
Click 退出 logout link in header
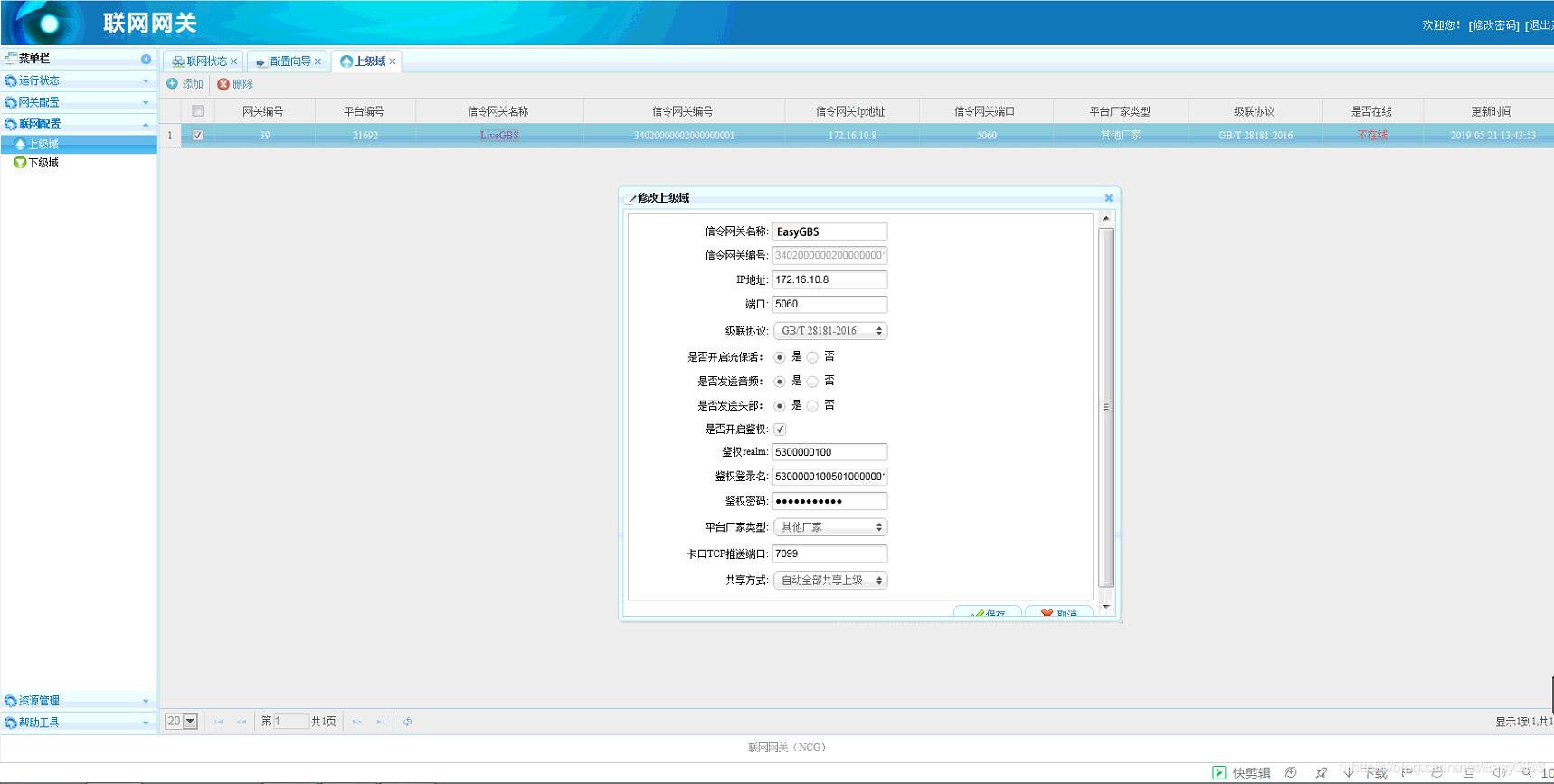(x=1539, y=25)
